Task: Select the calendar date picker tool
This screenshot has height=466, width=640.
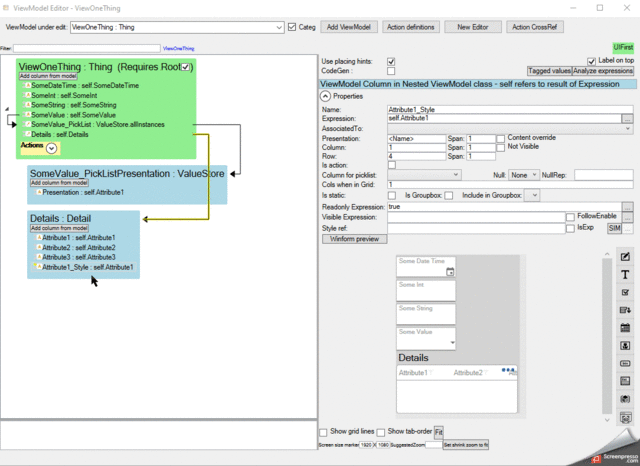Action: point(625,328)
